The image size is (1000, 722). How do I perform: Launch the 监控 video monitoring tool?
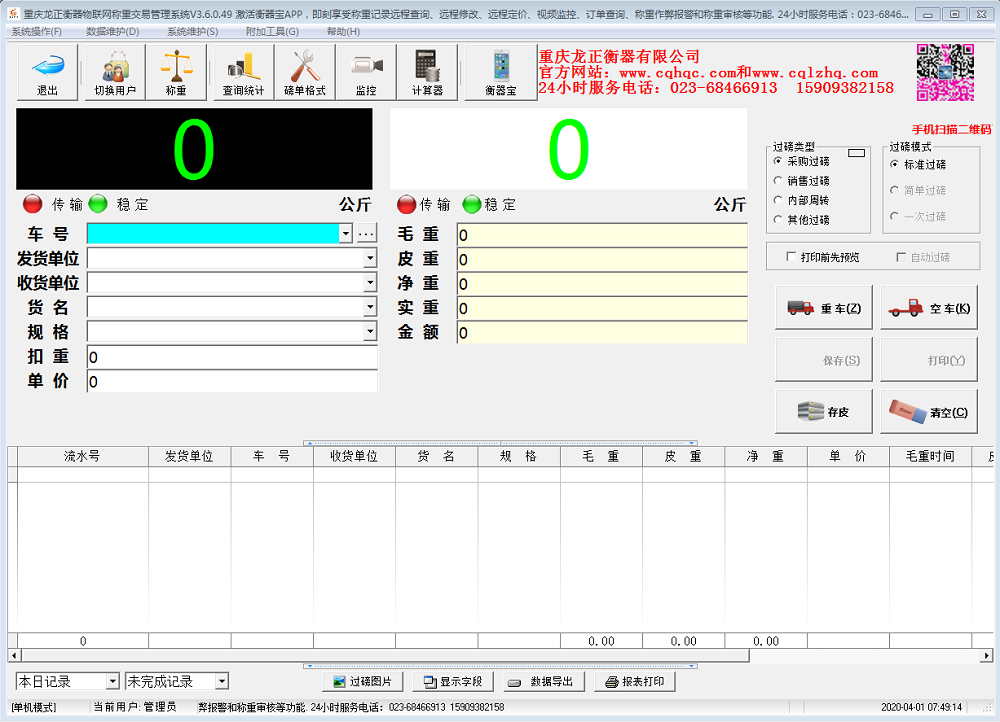click(366, 72)
